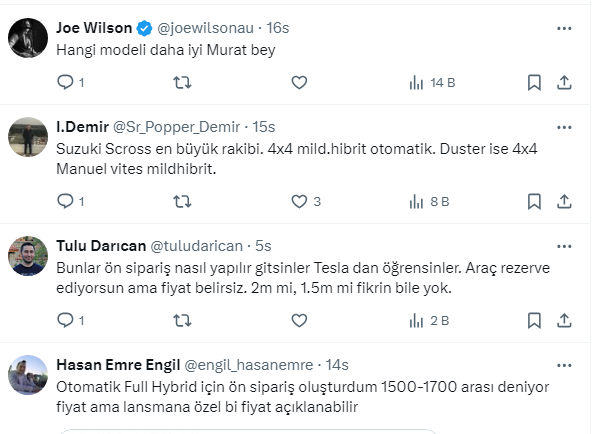Bookmark Joe Wilson's tweet

pos(534,83)
